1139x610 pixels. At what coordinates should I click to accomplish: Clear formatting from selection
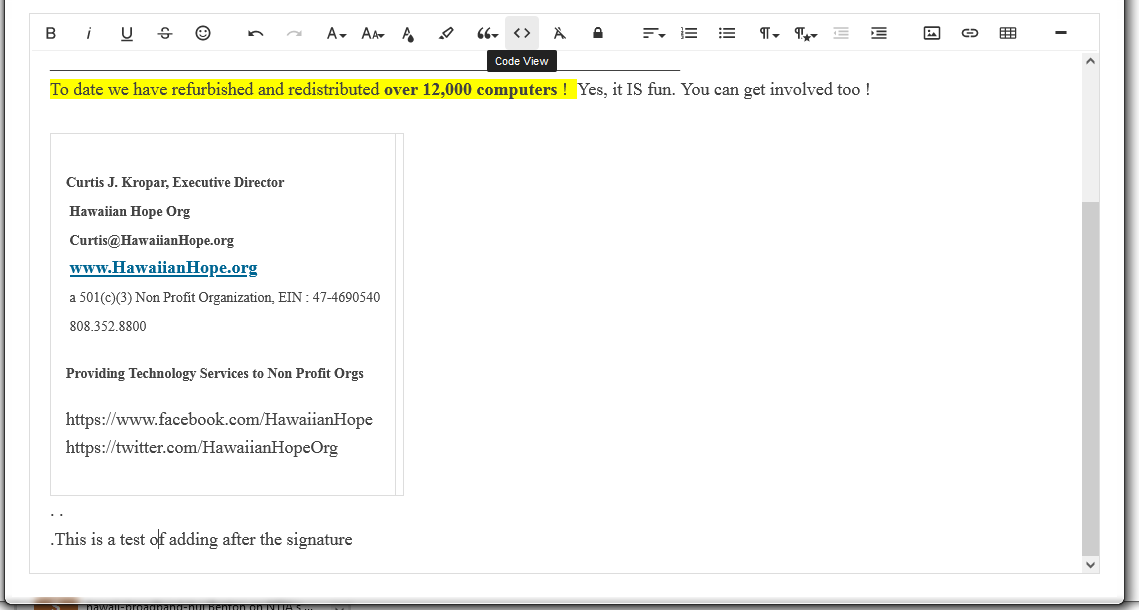559,33
